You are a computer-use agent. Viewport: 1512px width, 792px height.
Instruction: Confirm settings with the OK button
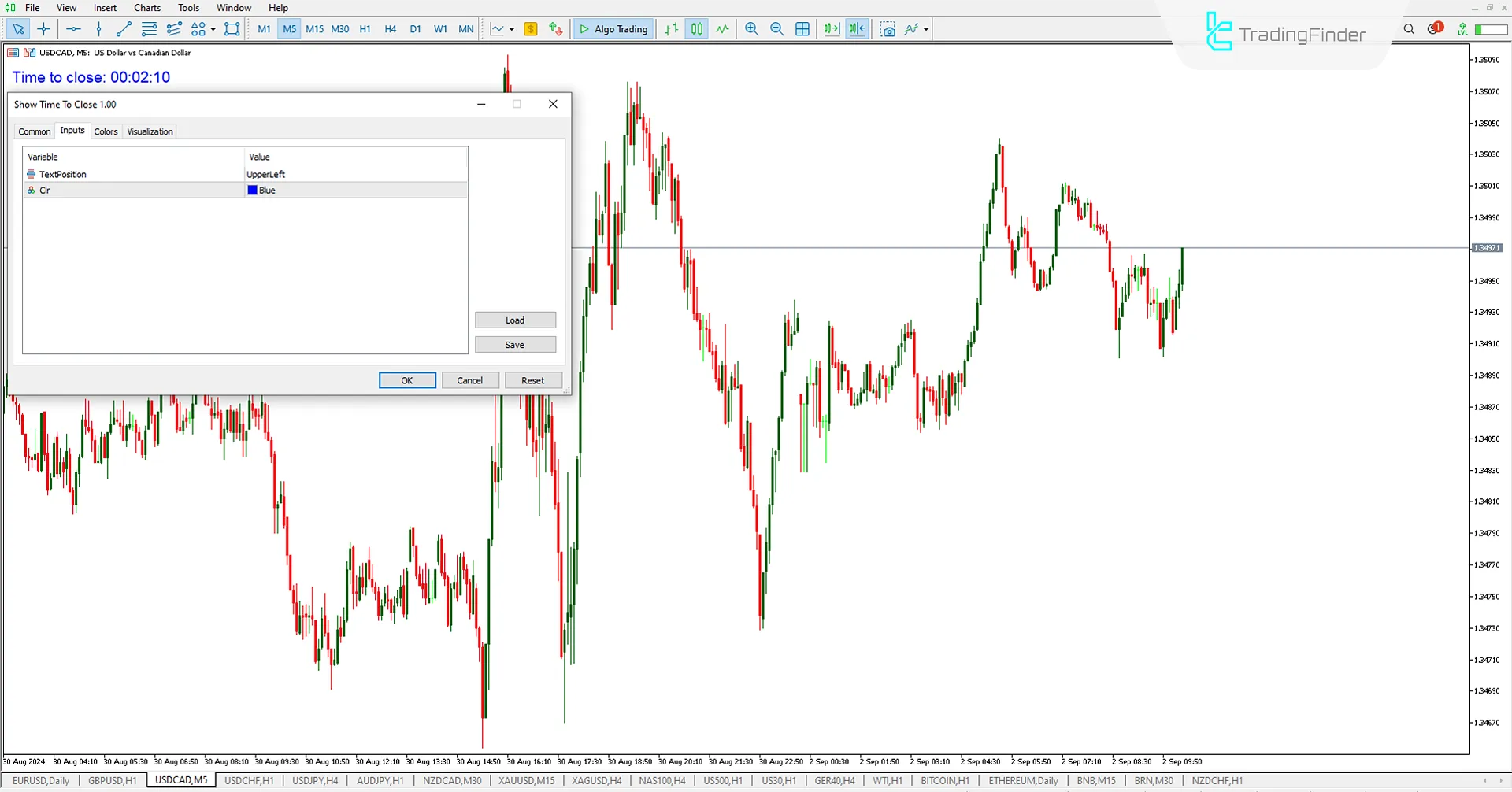406,379
